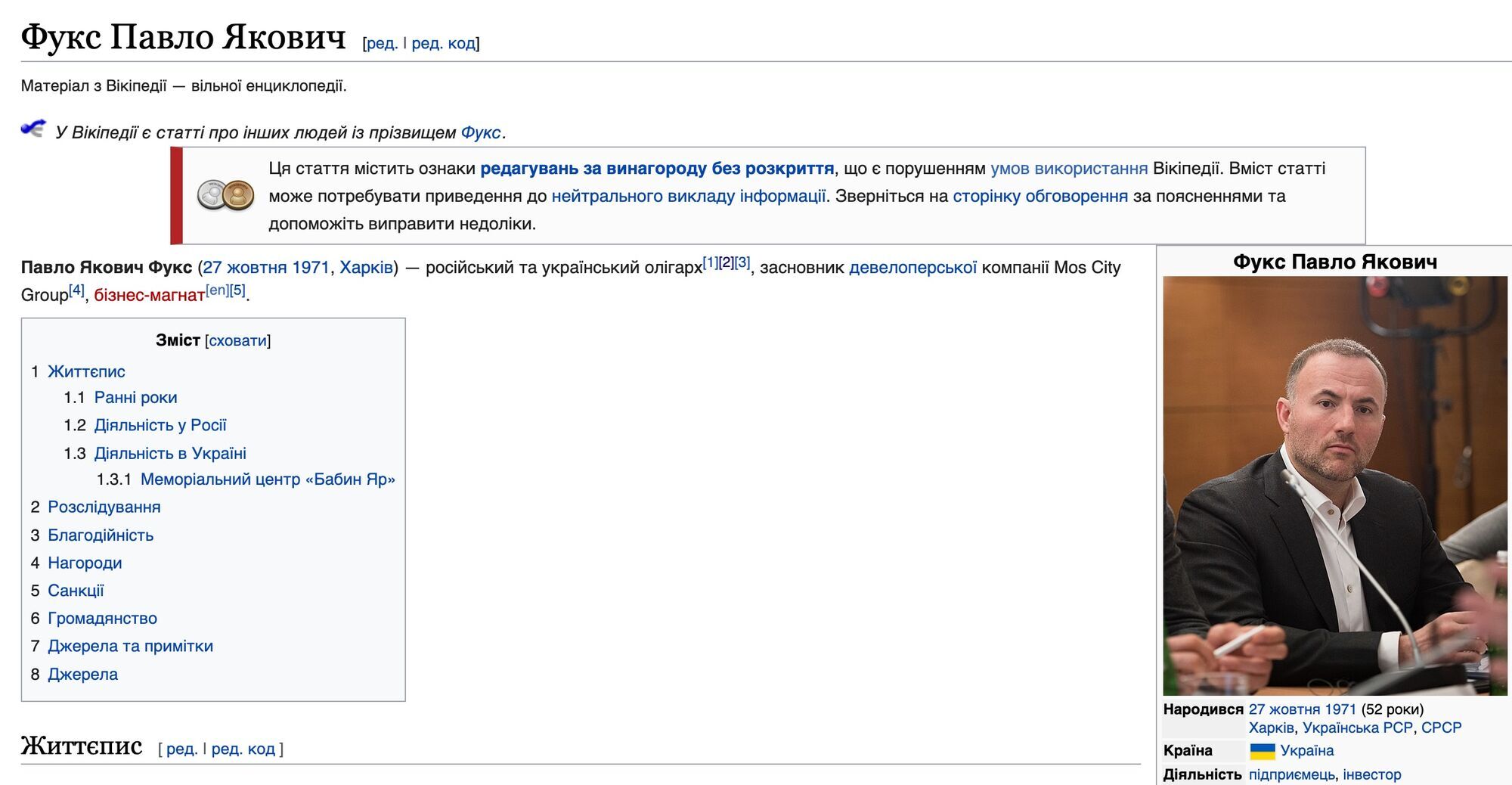This screenshot has width=1512, height=785.
Task: Click the red 'бізнес-магнат' link
Action: pyautogui.click(x=149, y=295)
